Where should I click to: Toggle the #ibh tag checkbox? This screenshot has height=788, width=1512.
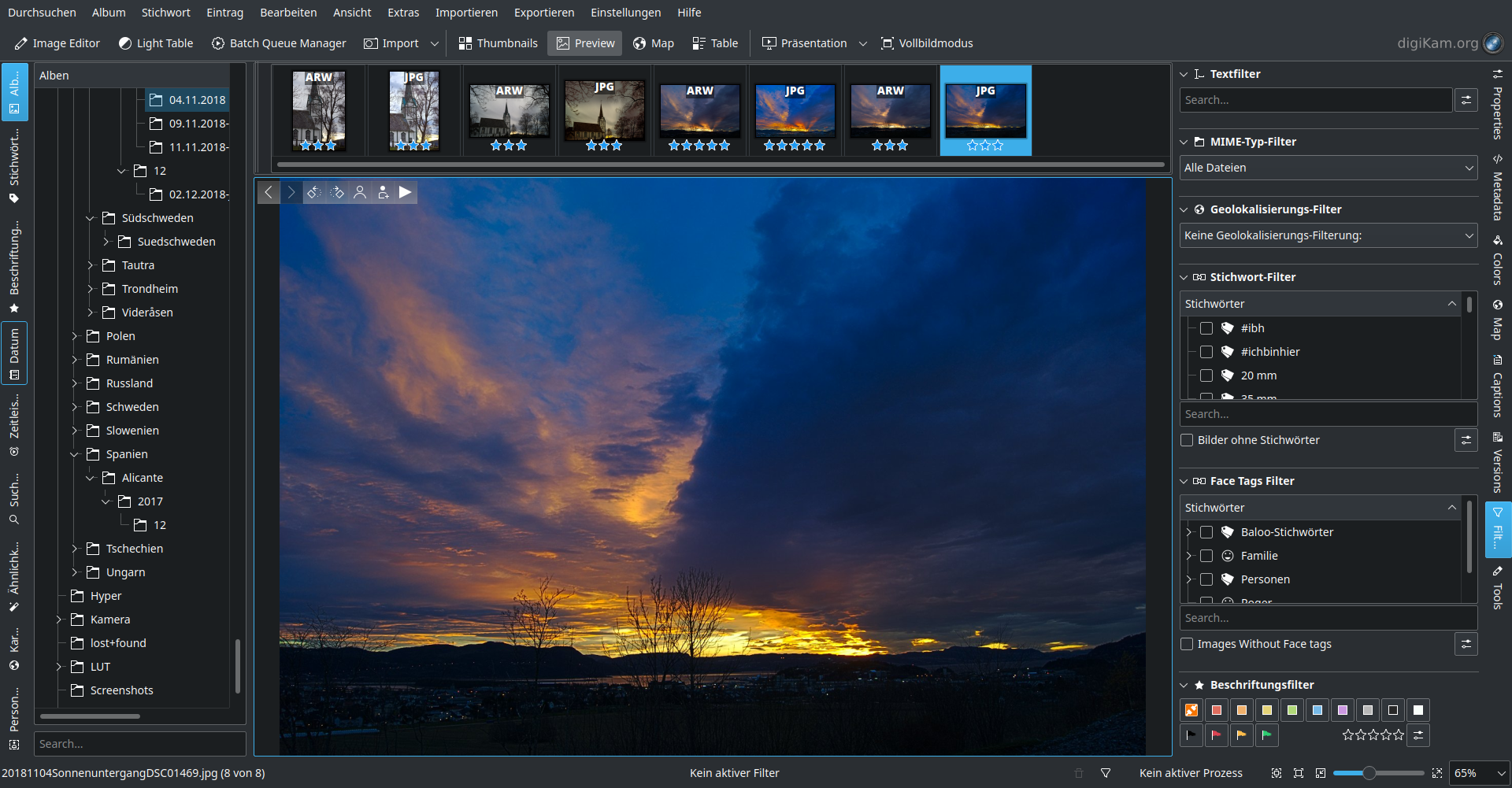(x=1206, y=328)
